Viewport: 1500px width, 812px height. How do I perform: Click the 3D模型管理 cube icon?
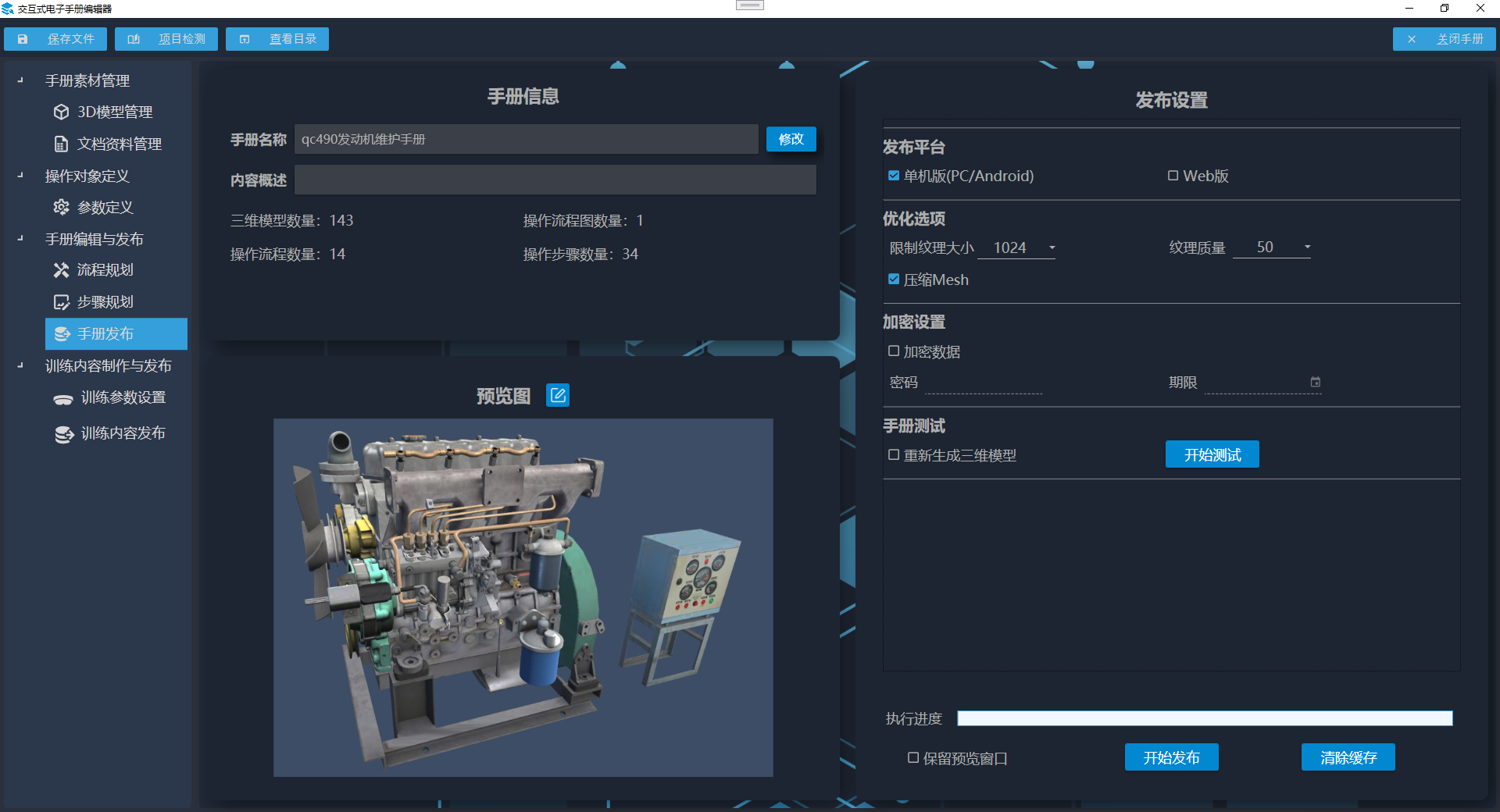point(61,112)
